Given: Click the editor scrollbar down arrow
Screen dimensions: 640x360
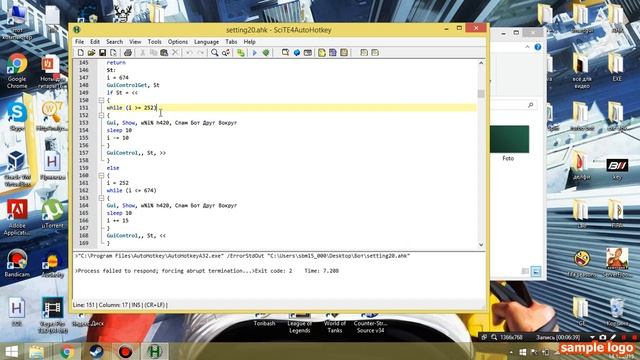Looking at the screenshot, I should click(481, 244).
